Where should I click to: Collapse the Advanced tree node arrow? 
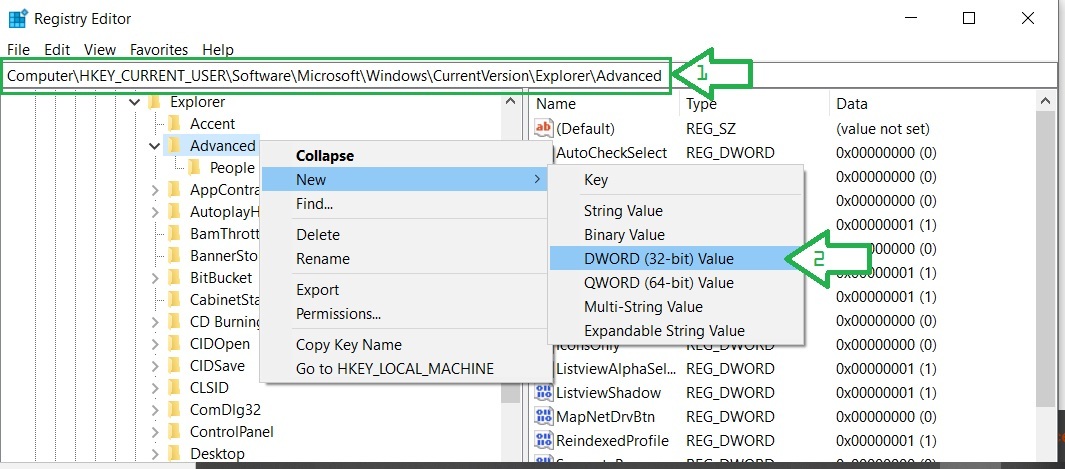(x=155, y=145)
